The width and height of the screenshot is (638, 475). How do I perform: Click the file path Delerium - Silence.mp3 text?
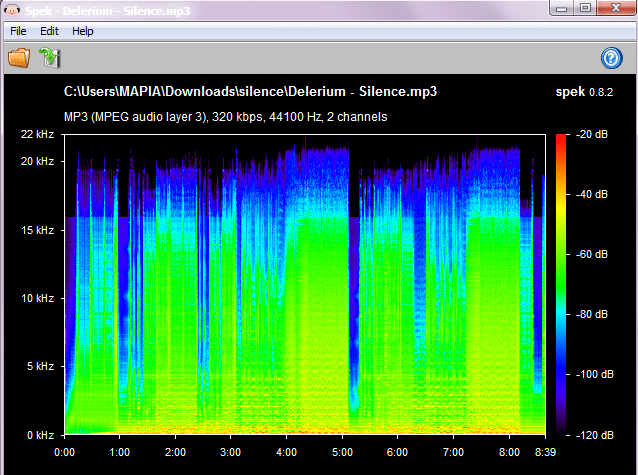[x=250, y=92]
